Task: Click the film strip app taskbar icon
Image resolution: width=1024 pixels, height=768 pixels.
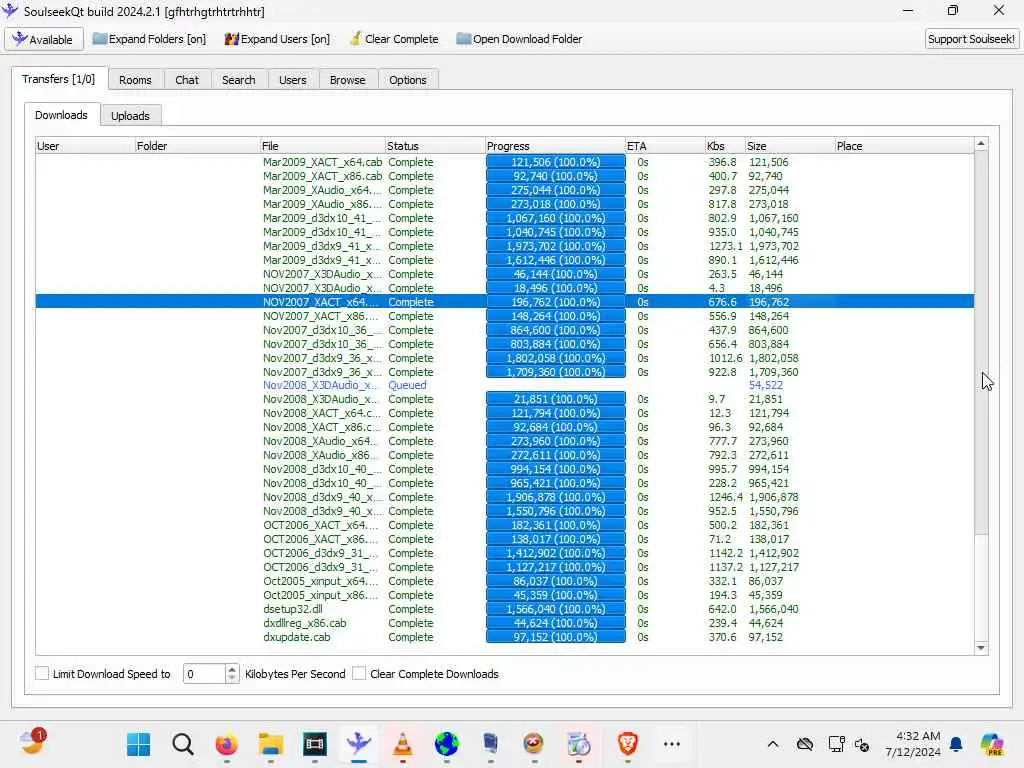Action: click(x=314, y=744)
